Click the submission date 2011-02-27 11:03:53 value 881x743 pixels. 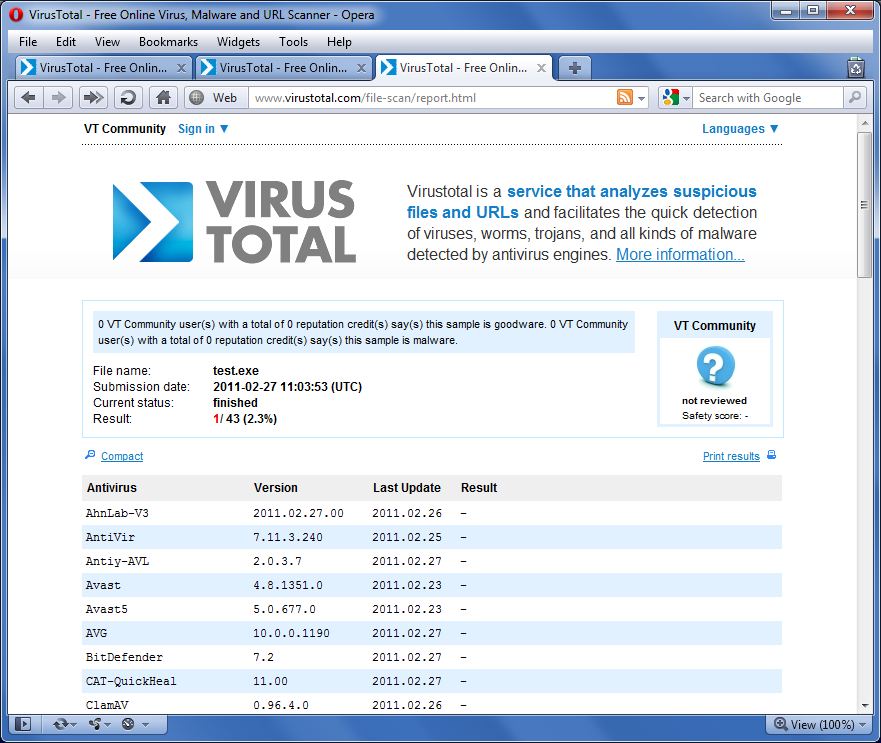pos(288,387)
